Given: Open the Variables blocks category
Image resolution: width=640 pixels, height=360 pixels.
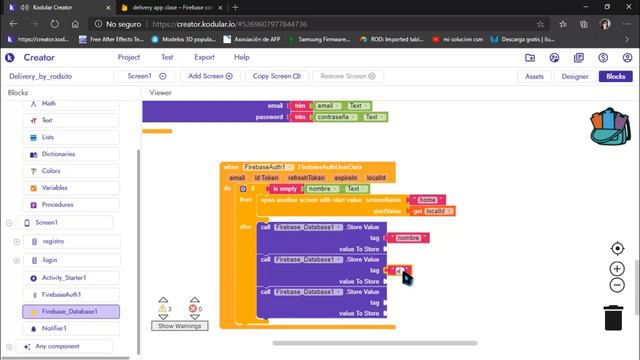Looking at the screenshot, I should [71, 188].
